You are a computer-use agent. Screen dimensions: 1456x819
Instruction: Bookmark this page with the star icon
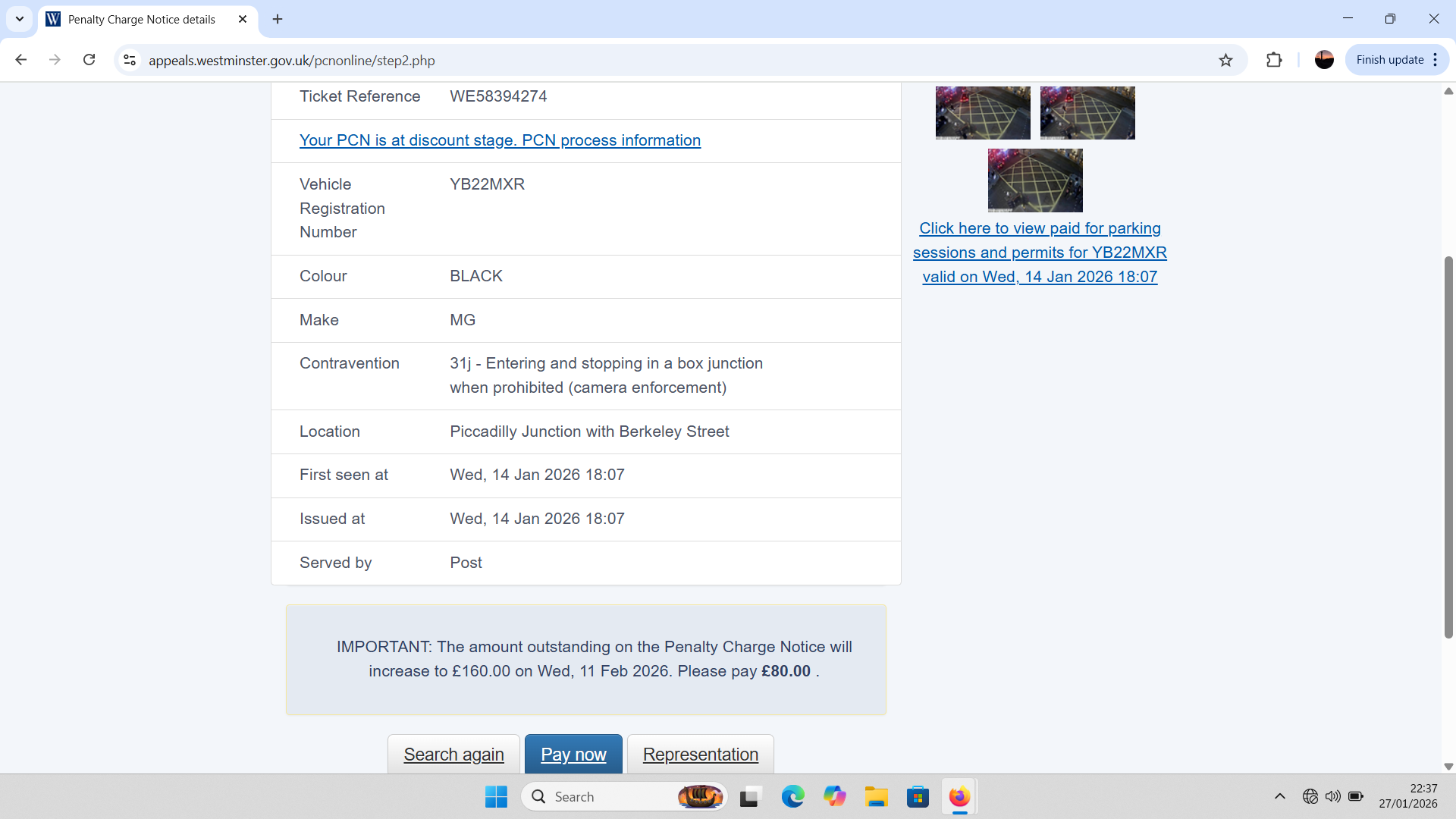pyautogui.click(x=1225, y=60)
